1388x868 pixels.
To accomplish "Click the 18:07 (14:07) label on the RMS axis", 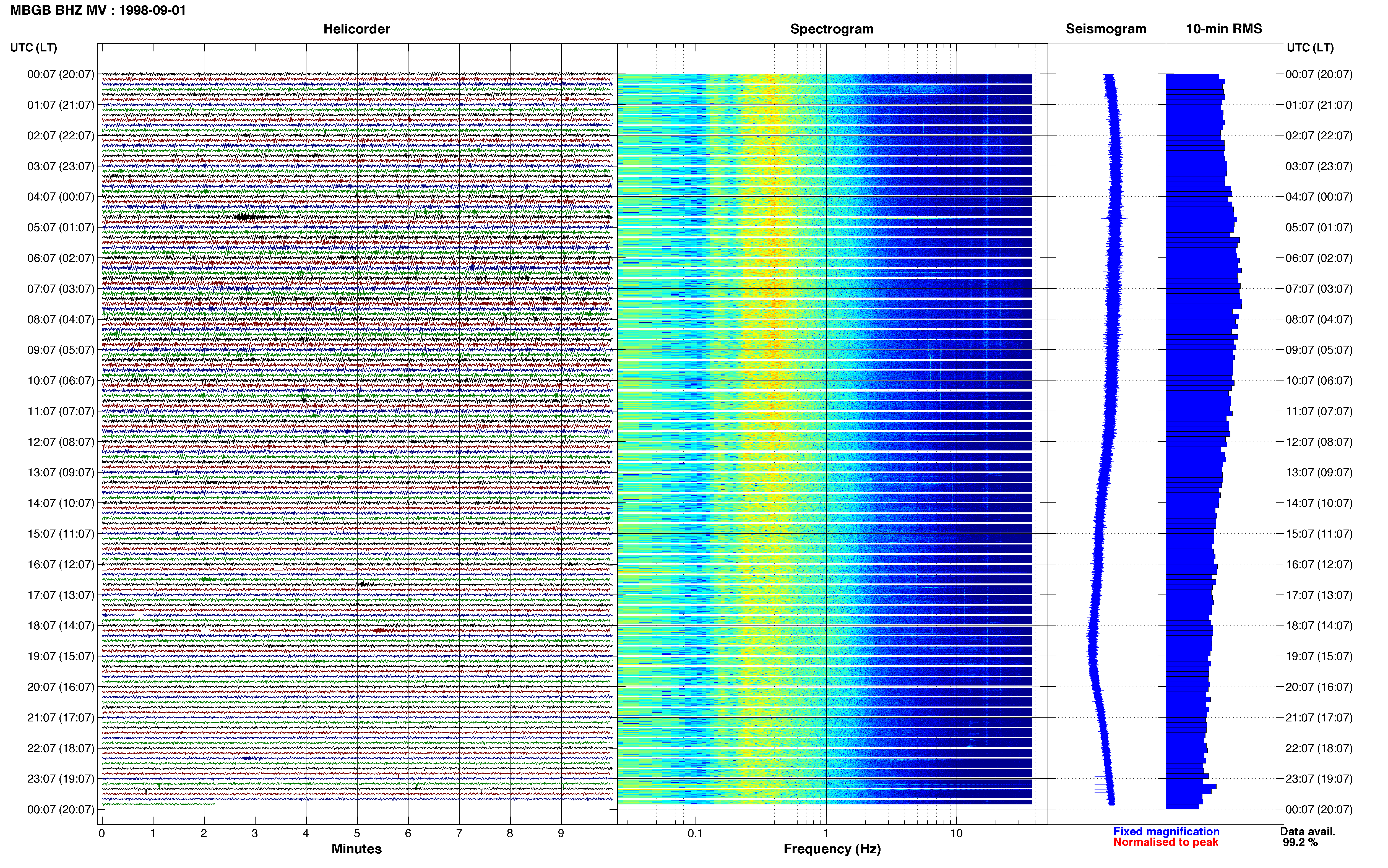I will pyautogui.click(x=1319, y=626).
